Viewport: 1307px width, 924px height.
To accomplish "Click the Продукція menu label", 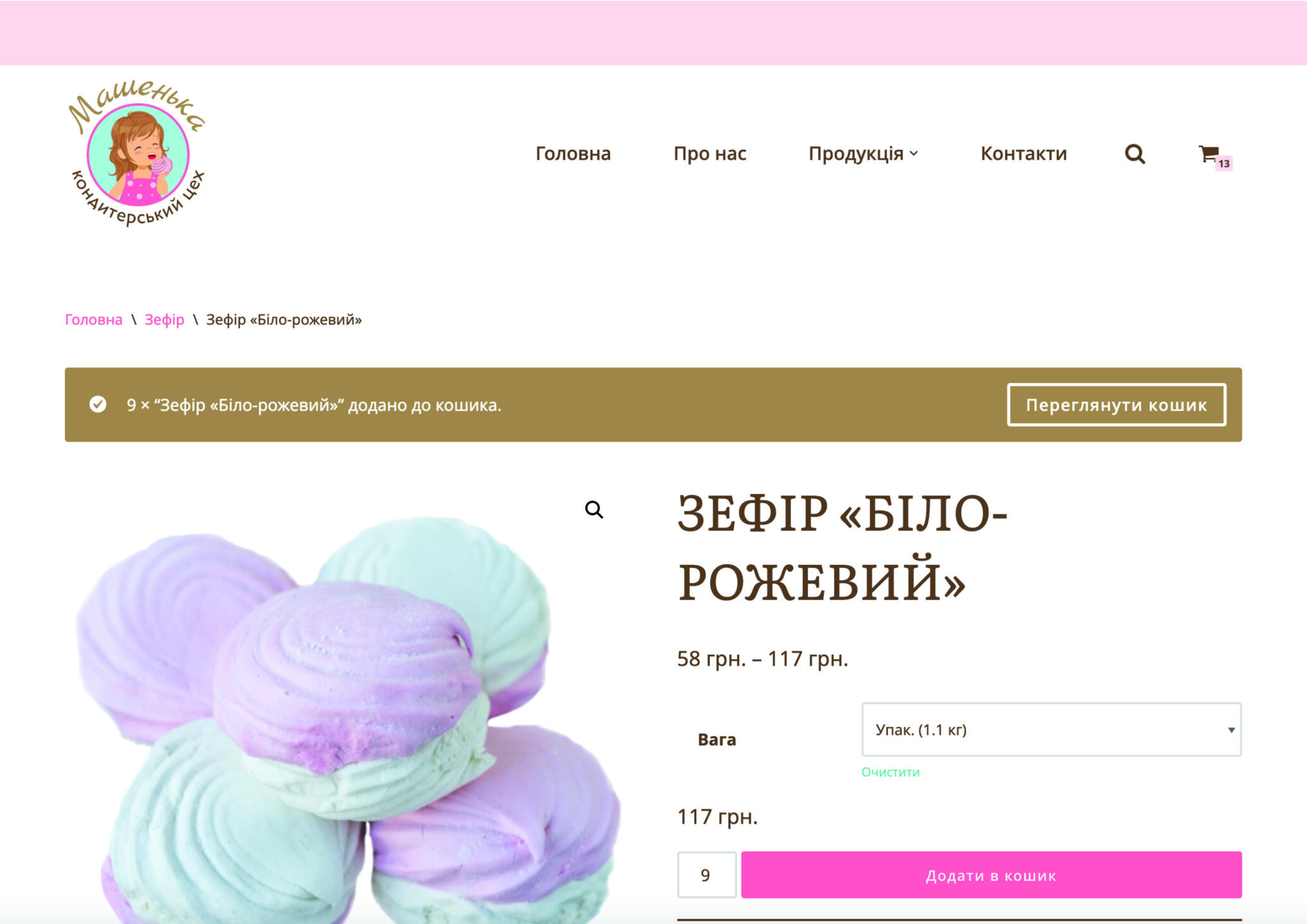I will (x=856, y=154).
